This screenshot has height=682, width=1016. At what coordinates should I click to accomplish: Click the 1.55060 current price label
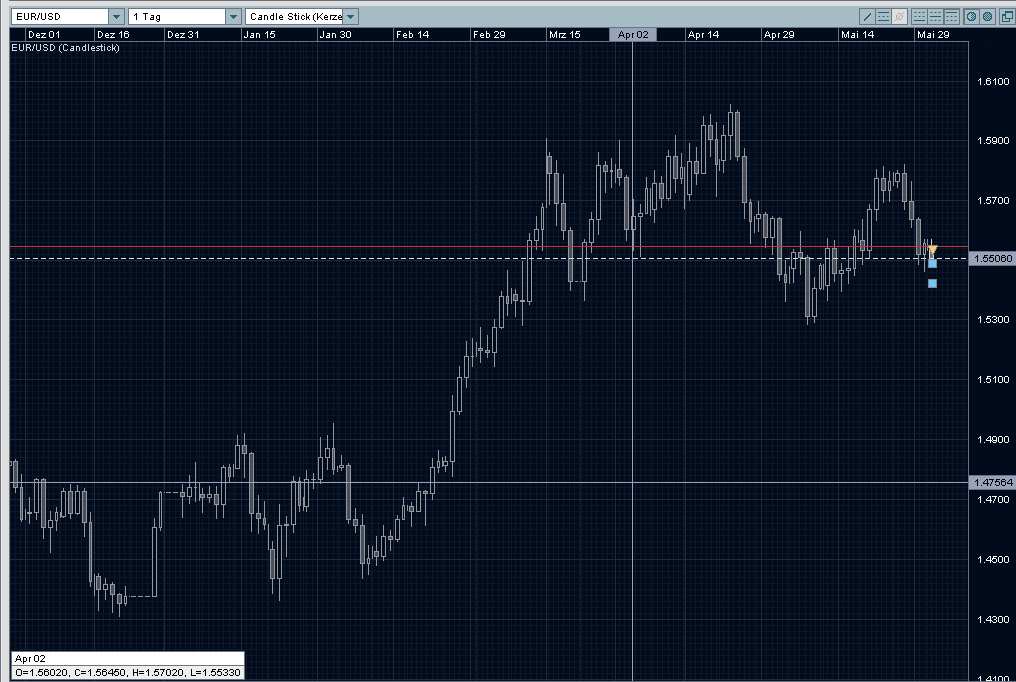(993, 258)
